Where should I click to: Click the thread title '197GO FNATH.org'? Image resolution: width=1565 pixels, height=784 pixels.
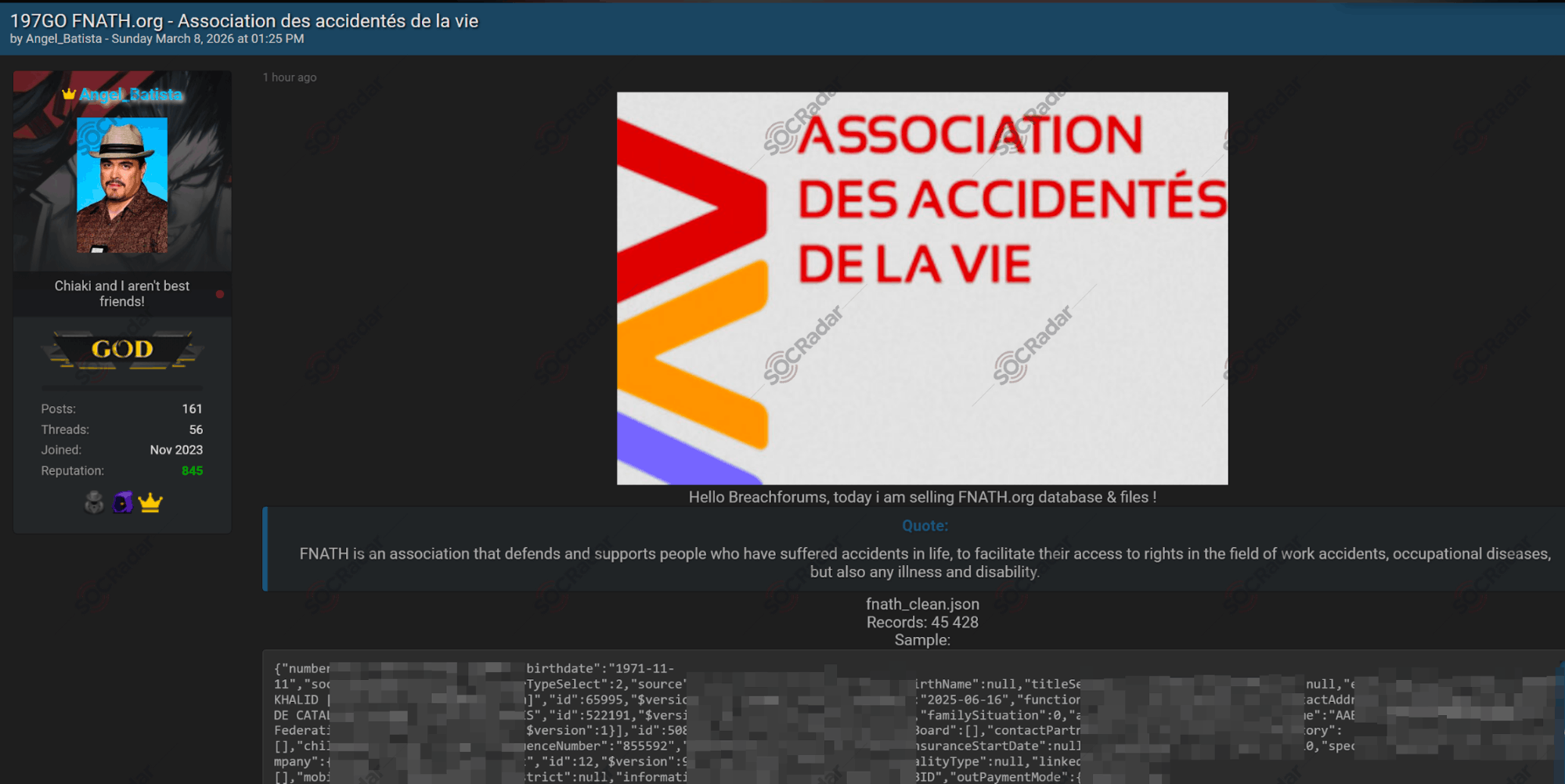click(x=243, y=21)
